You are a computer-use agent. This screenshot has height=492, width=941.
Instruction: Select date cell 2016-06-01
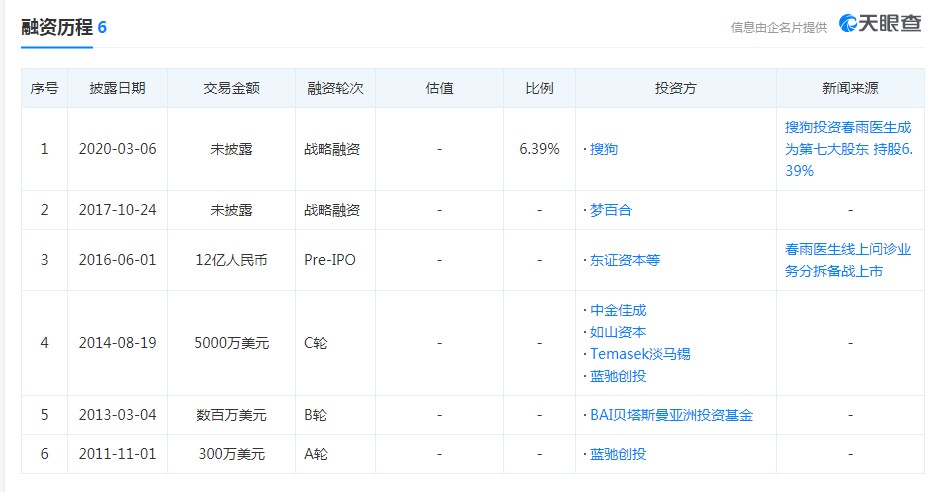(x=118, y=260)
